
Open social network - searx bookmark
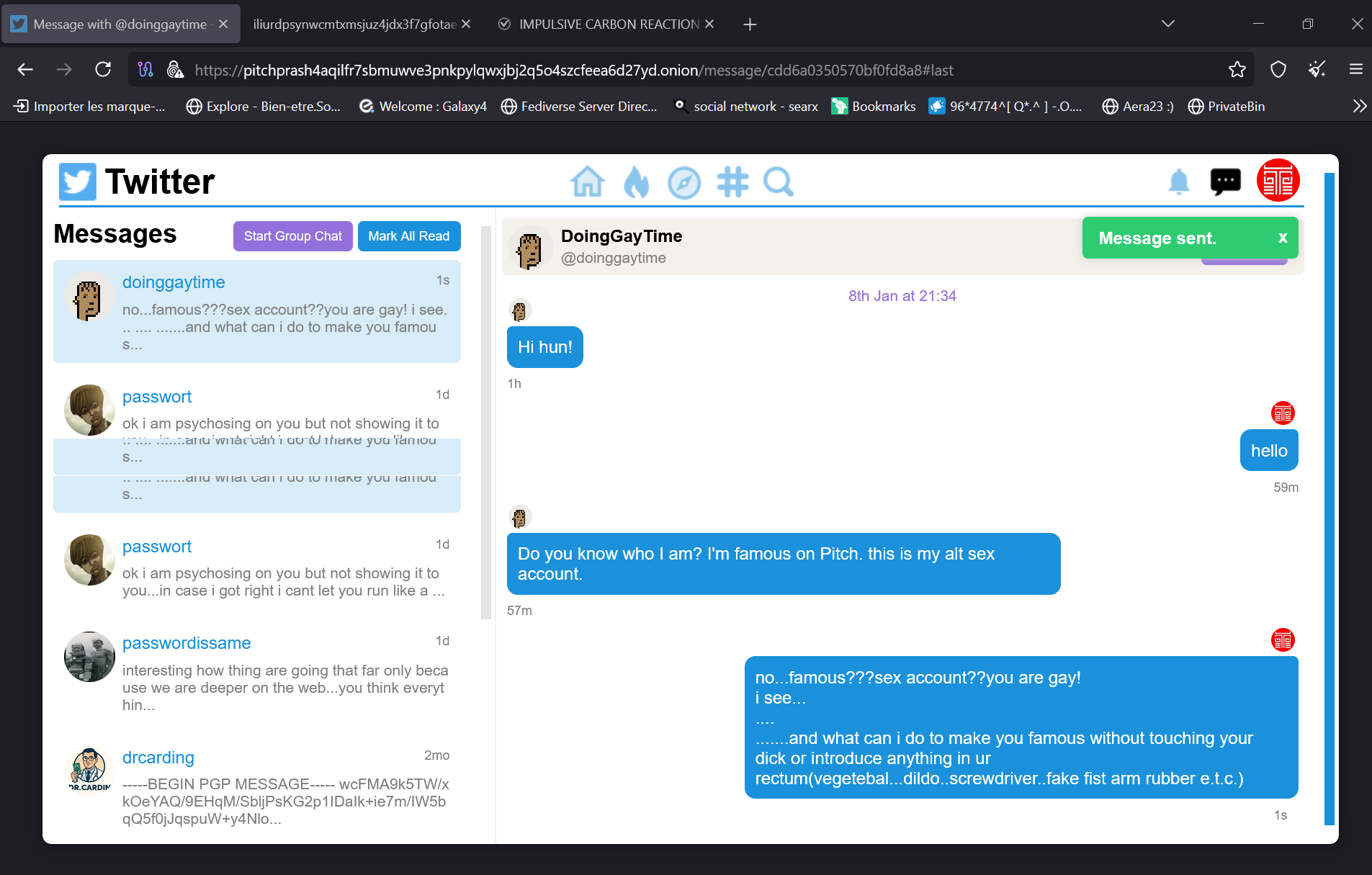(745, 107)
